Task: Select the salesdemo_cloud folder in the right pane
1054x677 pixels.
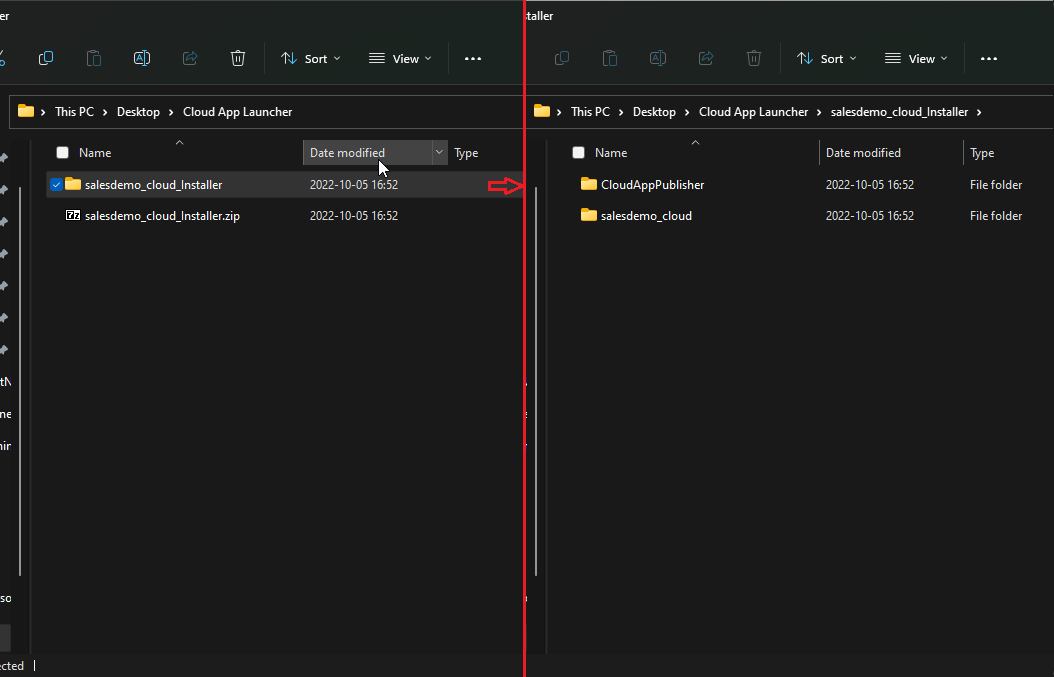Action: point(648,215)
